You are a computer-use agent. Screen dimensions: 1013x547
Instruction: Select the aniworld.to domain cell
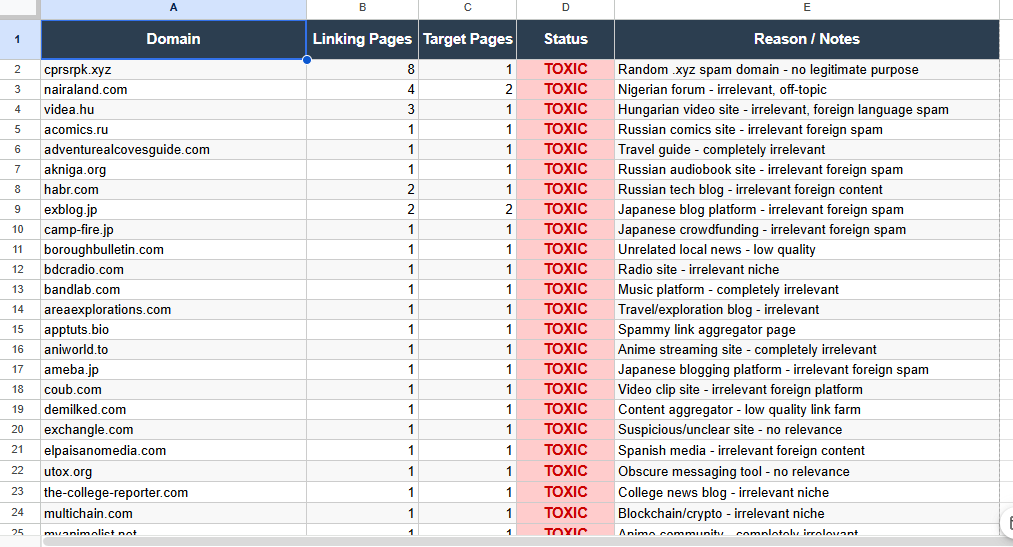tap(173, 350)
